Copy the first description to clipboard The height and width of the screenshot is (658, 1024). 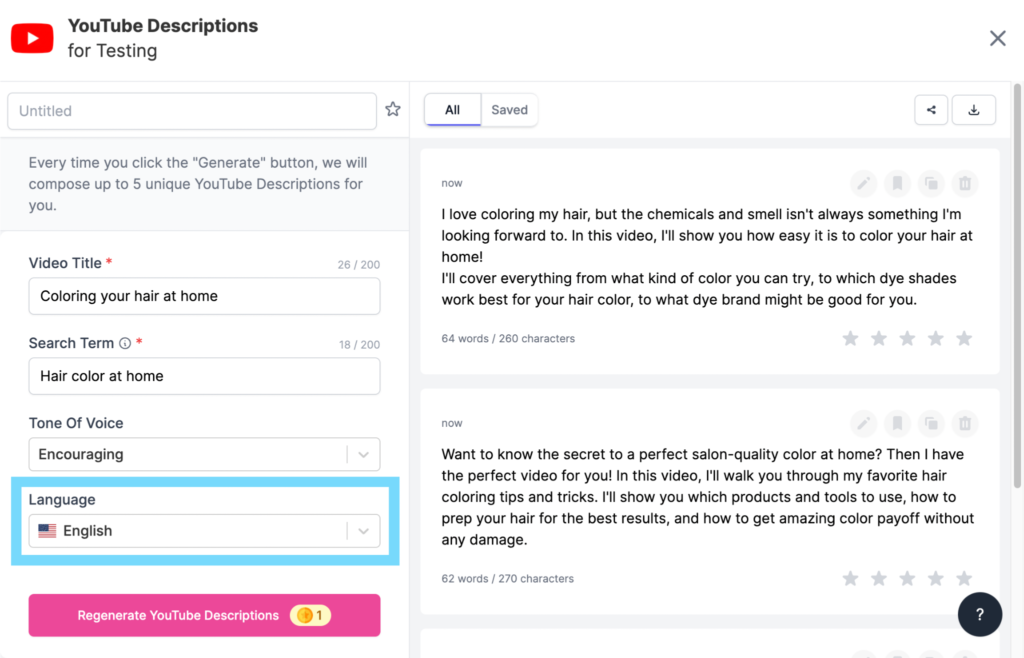[x=931, y=183]
